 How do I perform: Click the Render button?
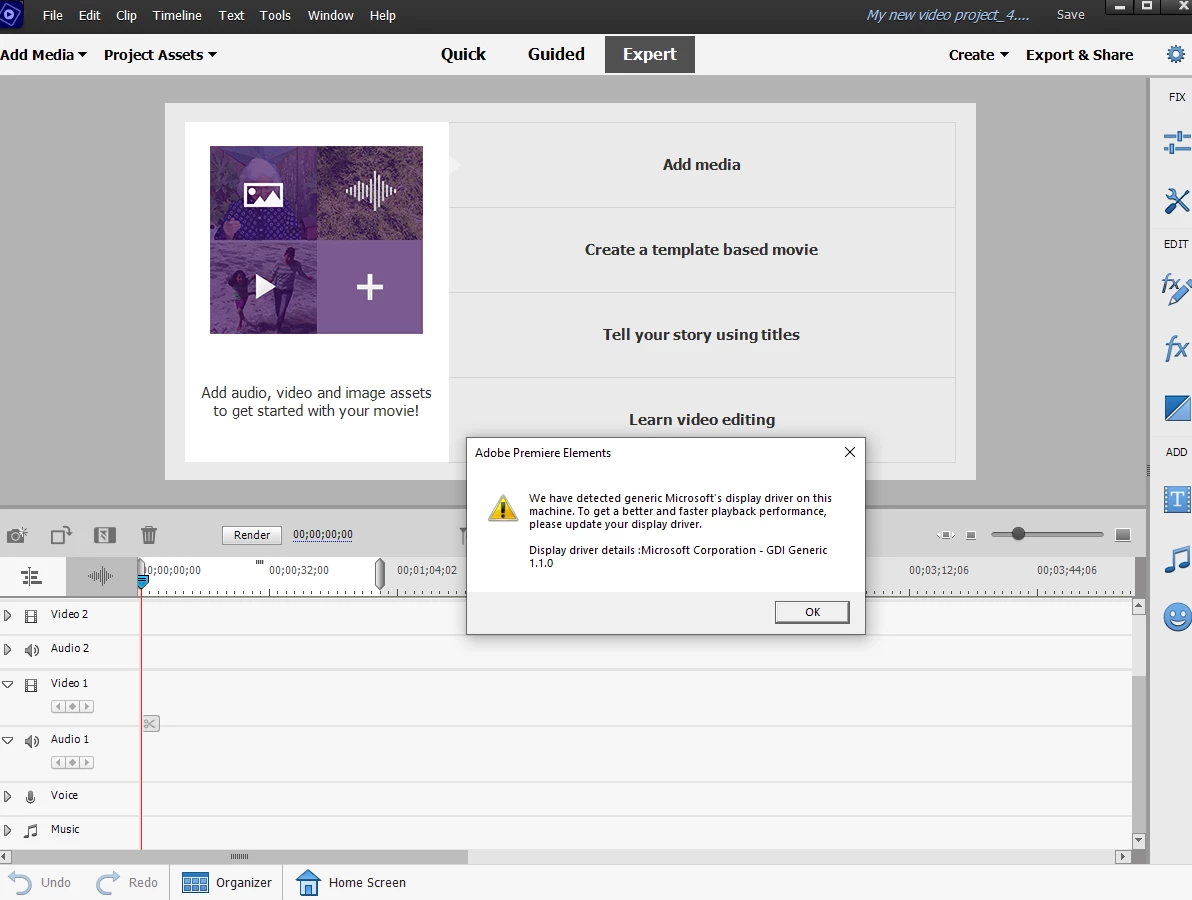click(252, 535)
